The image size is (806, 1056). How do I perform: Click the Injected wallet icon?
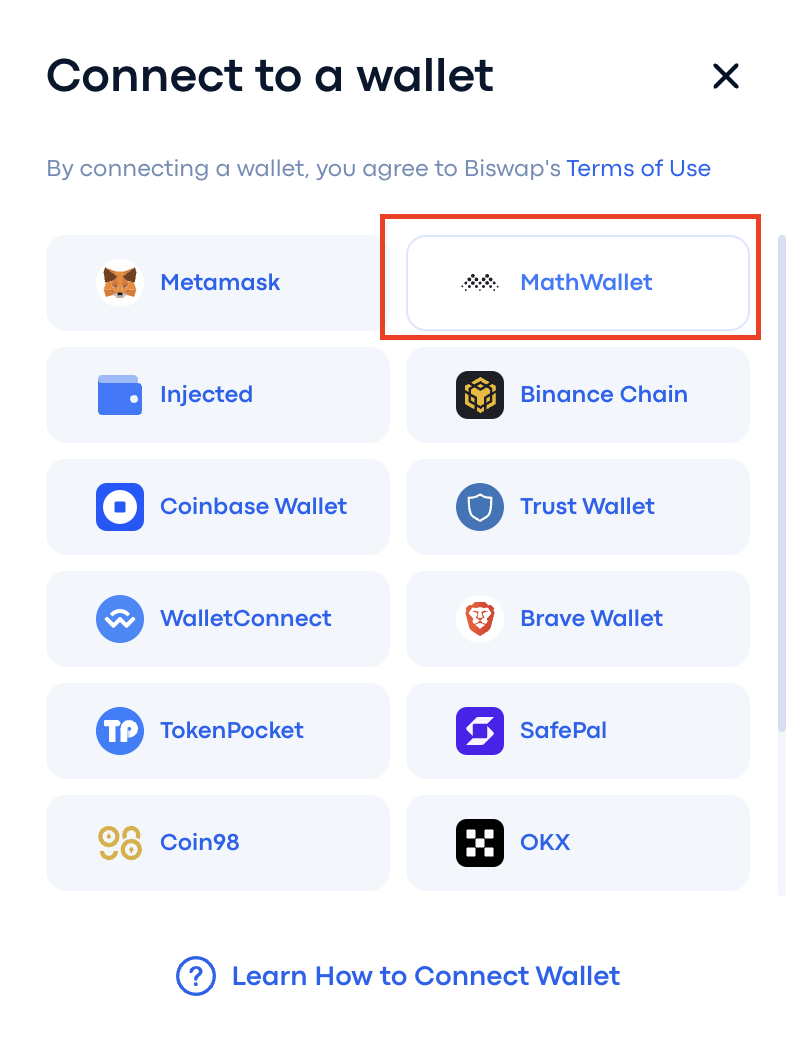point(119,395)
